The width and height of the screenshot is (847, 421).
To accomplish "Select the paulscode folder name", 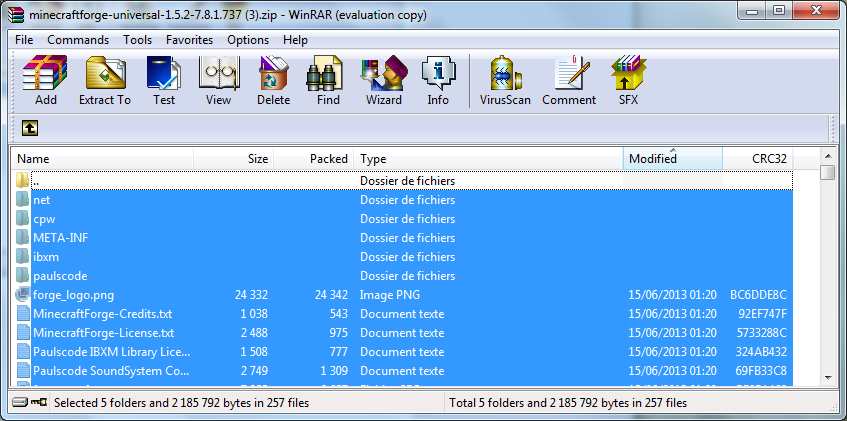I will (x=60, y=276).
